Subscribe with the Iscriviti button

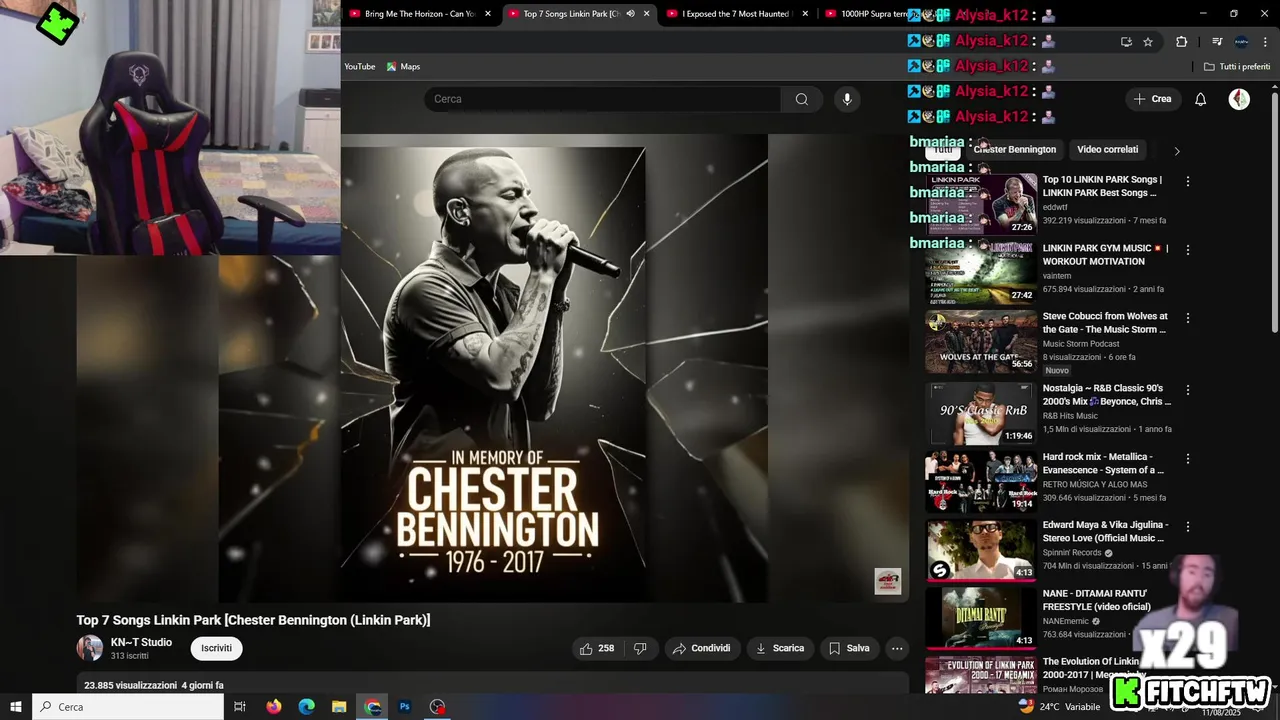click(x=216, y=648)
